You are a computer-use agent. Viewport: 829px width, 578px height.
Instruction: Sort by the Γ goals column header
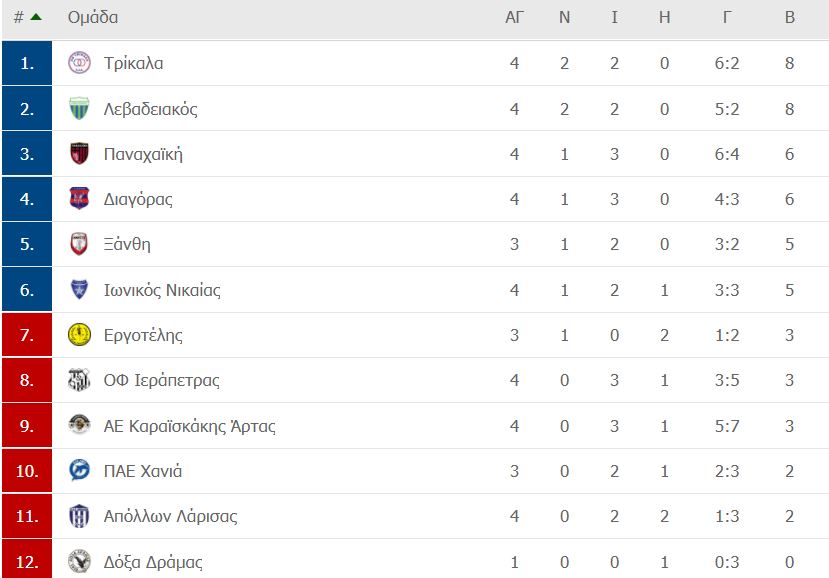click(727, 17)
